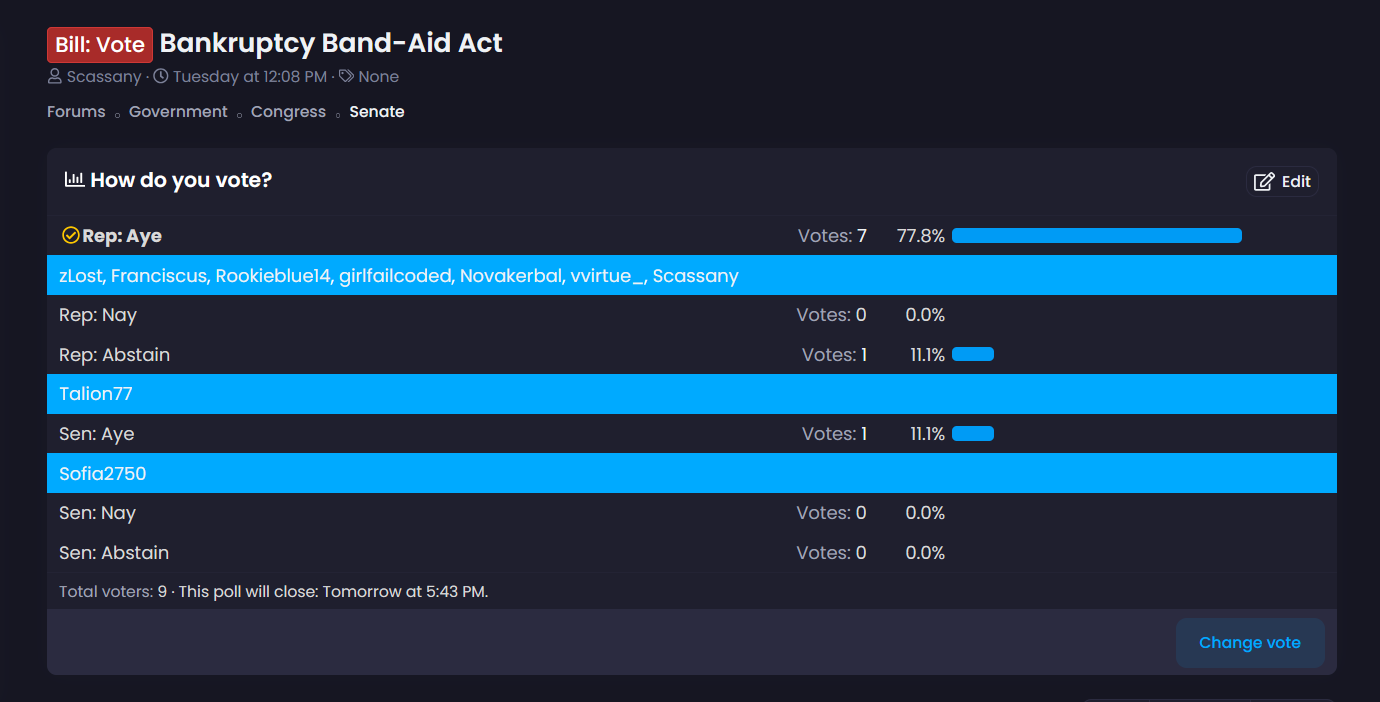Click the pencil edit icon
The image size is (1380, 702).
(x=1264, y=182)
